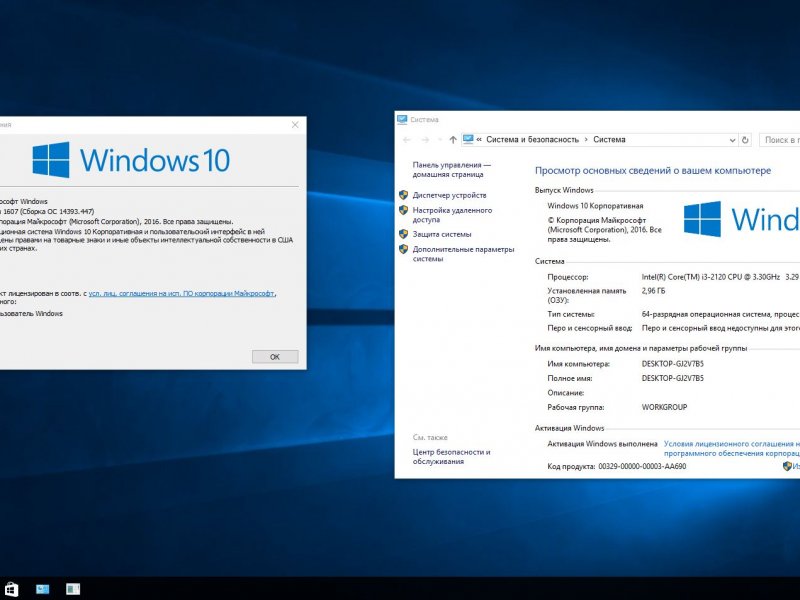Image resolution: width=800 pixels, height=600 pixels.
Task: Focus the search box in System window
Action: [x=780, y=140]
